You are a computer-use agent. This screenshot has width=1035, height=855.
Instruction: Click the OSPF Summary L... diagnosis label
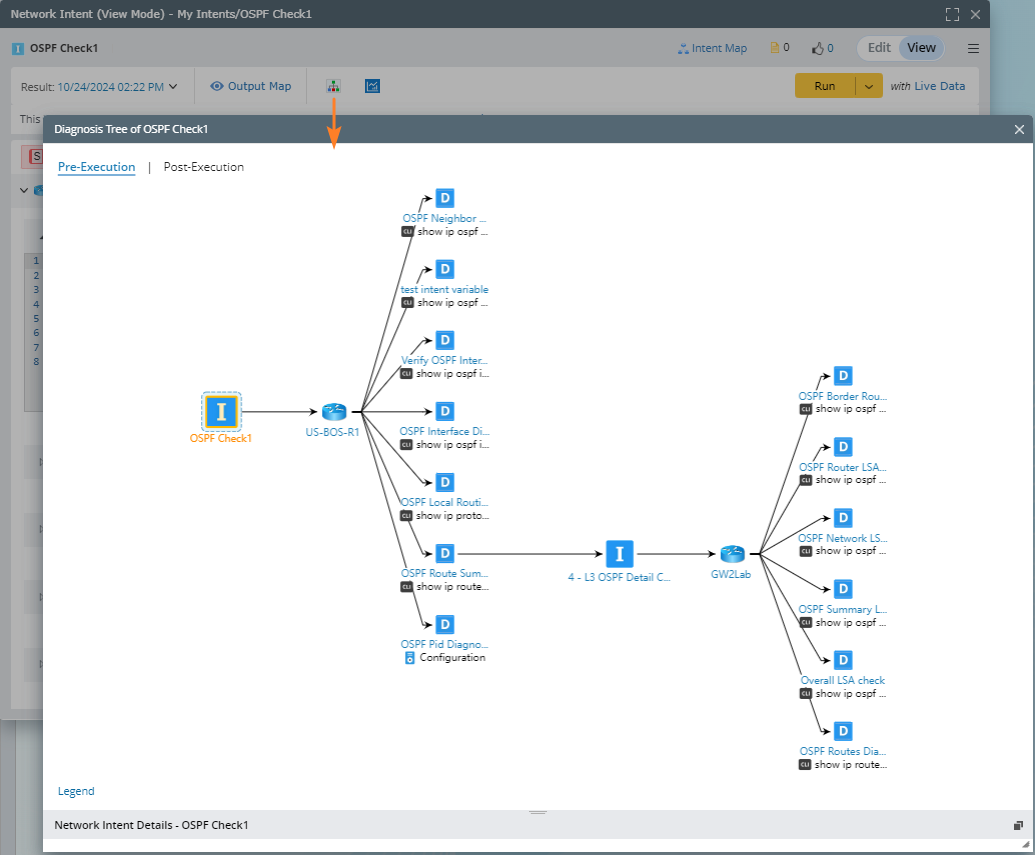[843, 609]
